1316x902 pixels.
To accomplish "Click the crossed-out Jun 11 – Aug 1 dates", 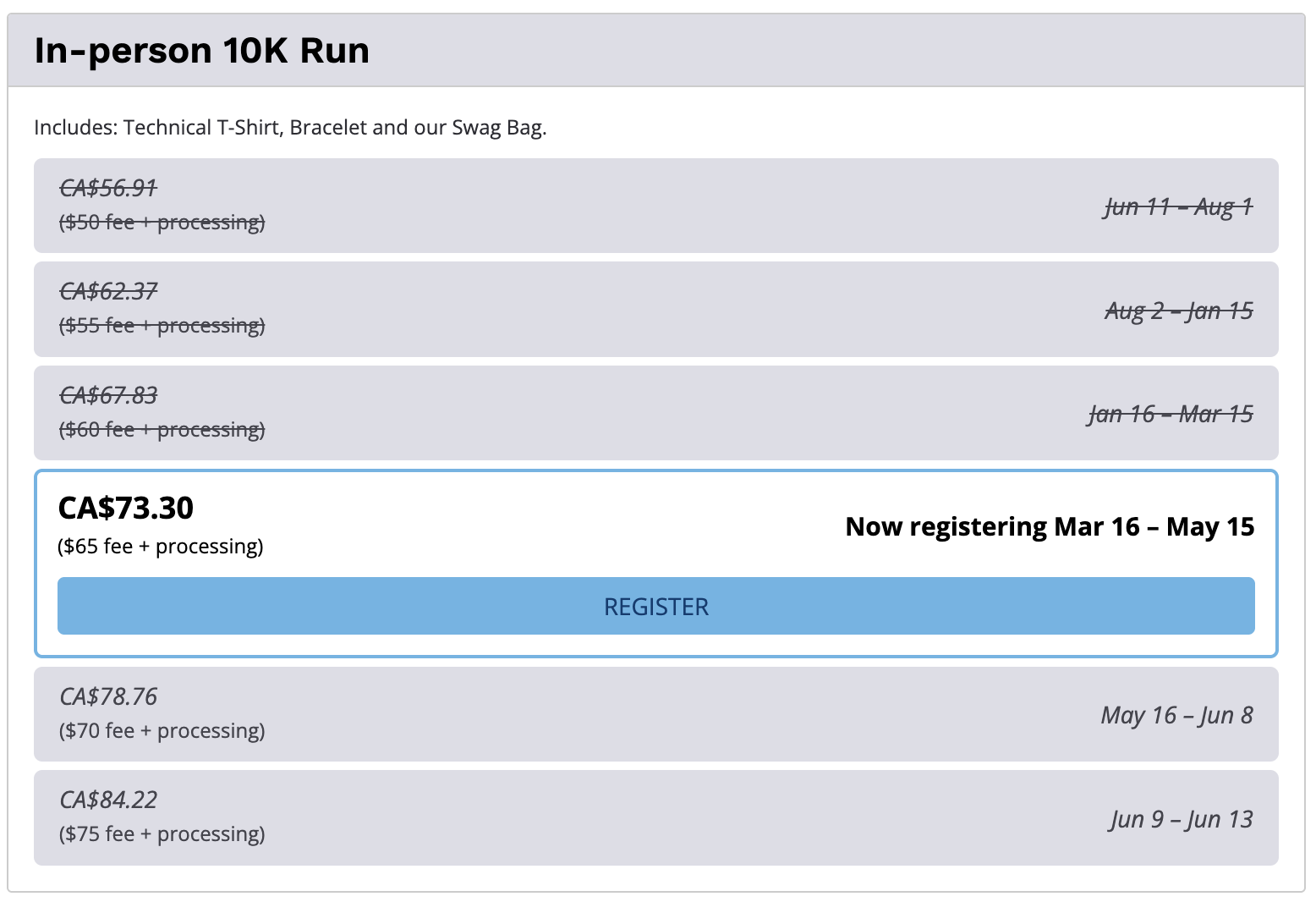I will click(1178, 206).
